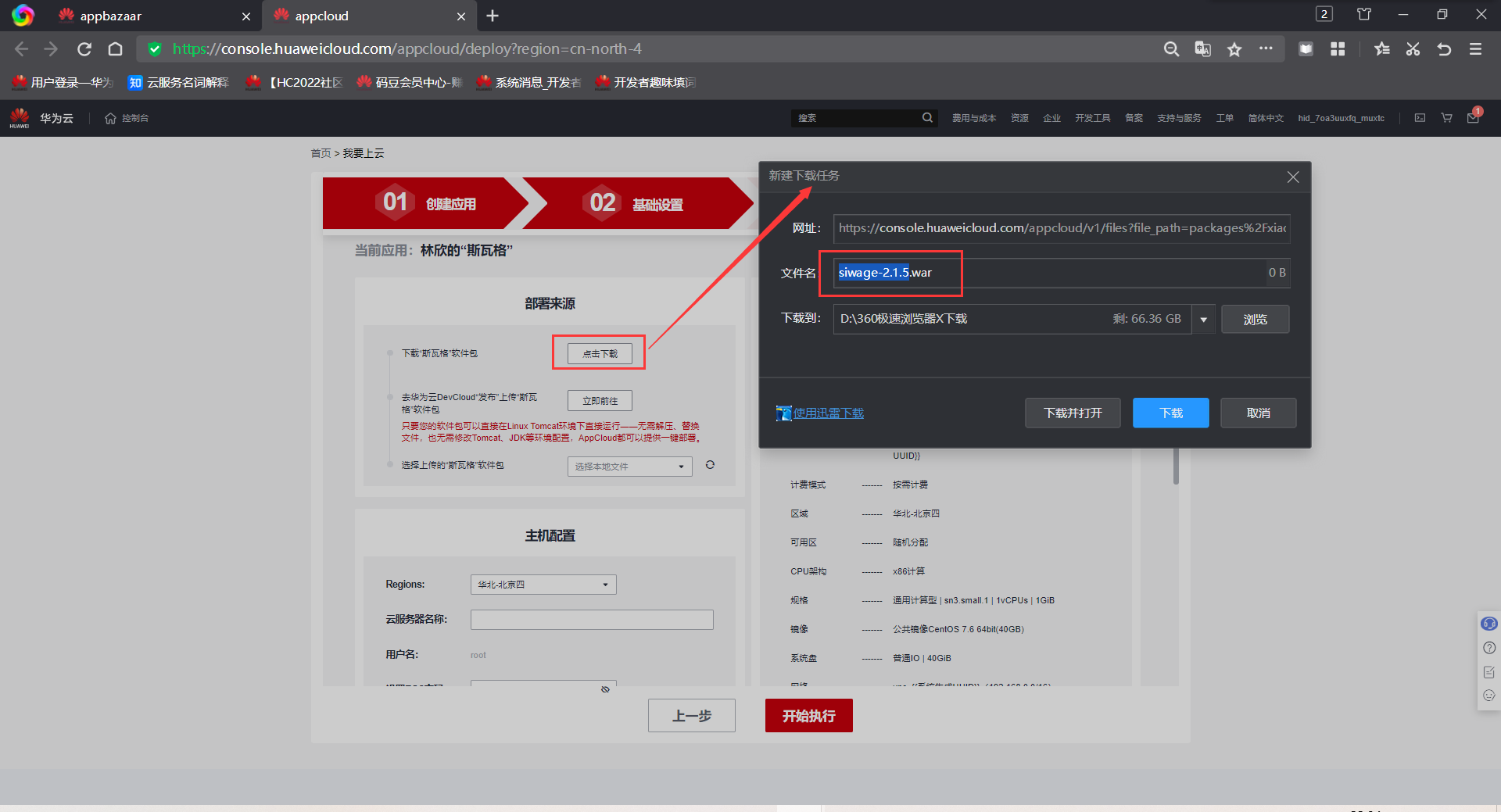
Task: Open the browser home page icon
Action: coord(115,49)
